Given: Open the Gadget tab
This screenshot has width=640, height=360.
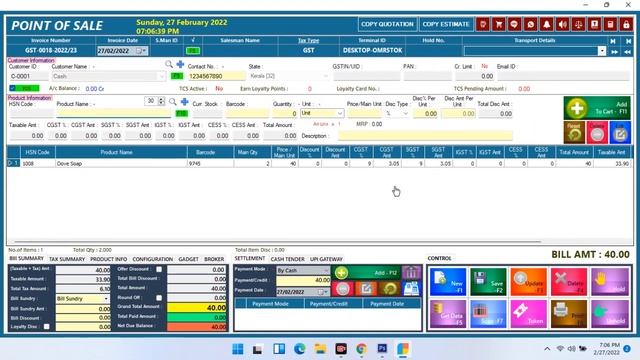Looking at the screenshot, I should (189, 259).
